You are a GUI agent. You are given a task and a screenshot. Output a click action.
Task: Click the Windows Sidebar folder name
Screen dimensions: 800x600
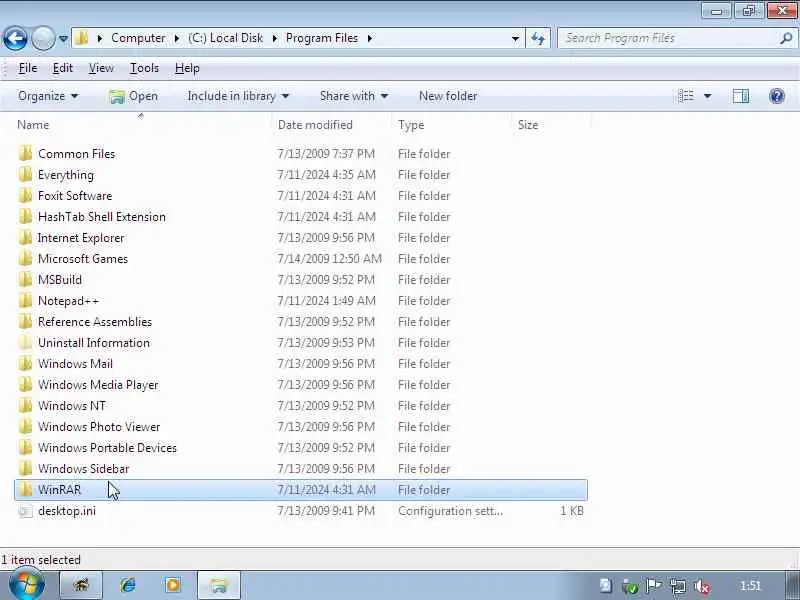point(84,468)
